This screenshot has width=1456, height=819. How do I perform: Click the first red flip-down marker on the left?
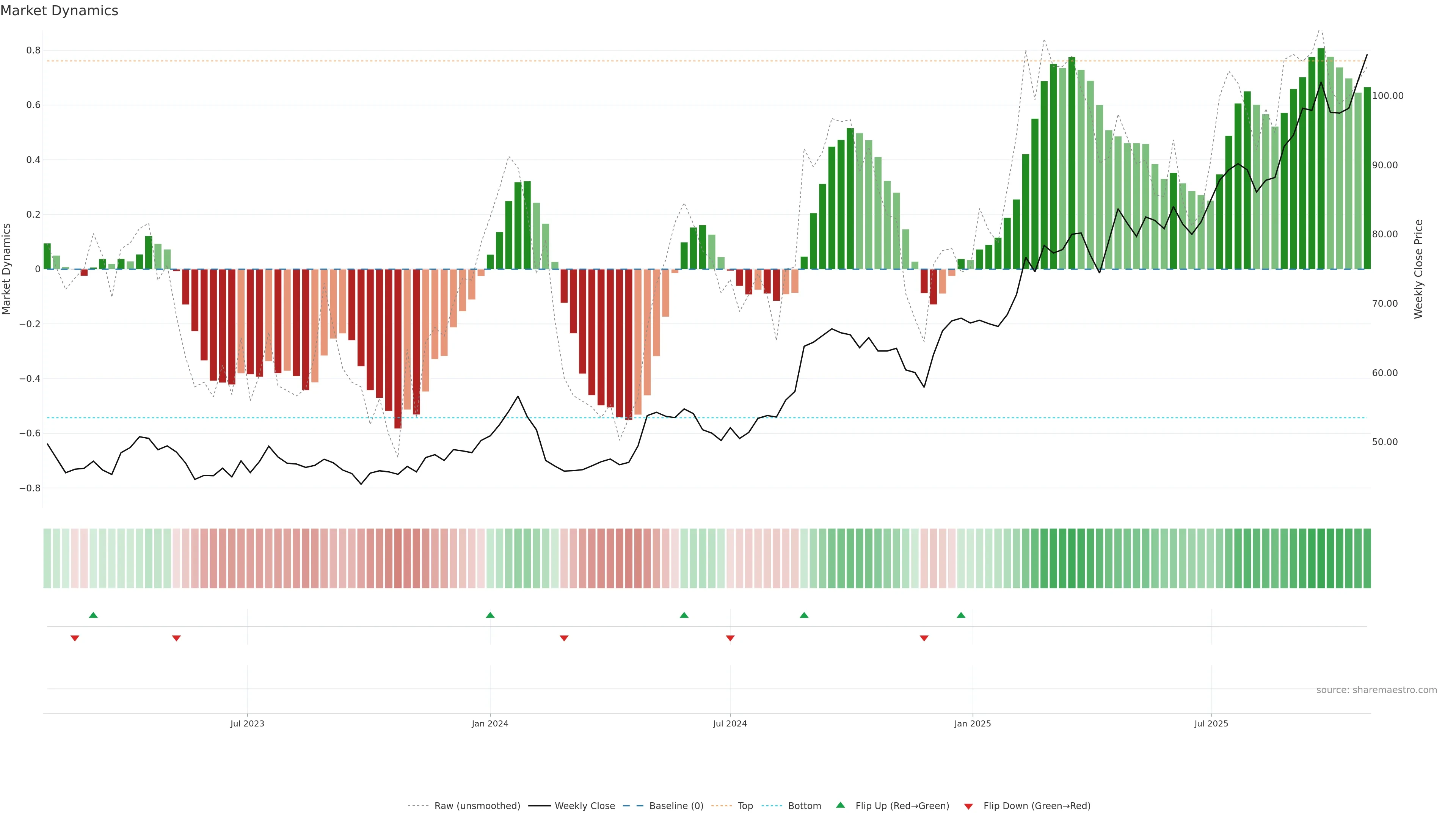[x=75, y=638]
